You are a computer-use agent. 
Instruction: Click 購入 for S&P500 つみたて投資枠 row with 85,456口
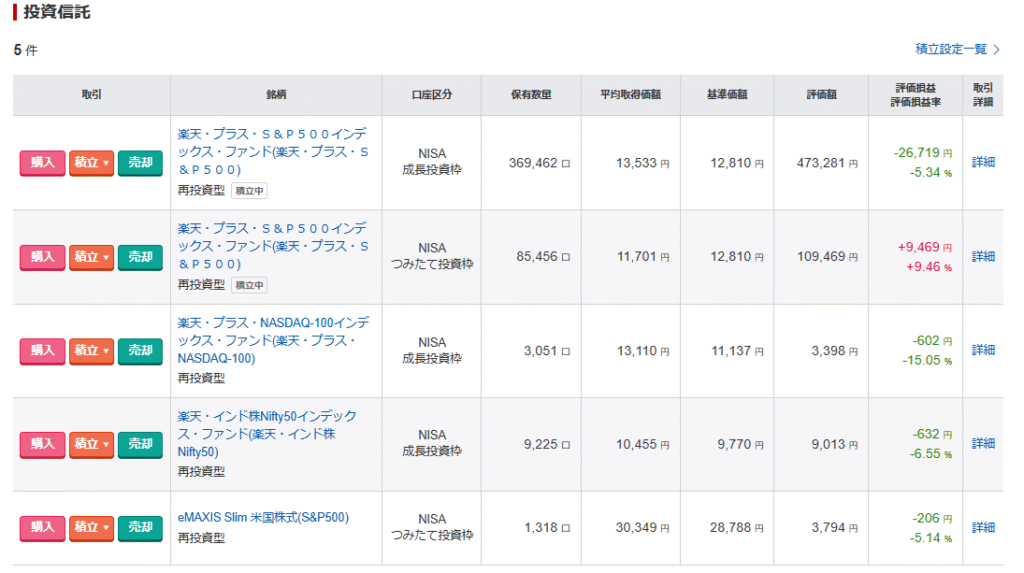[42, 257]
